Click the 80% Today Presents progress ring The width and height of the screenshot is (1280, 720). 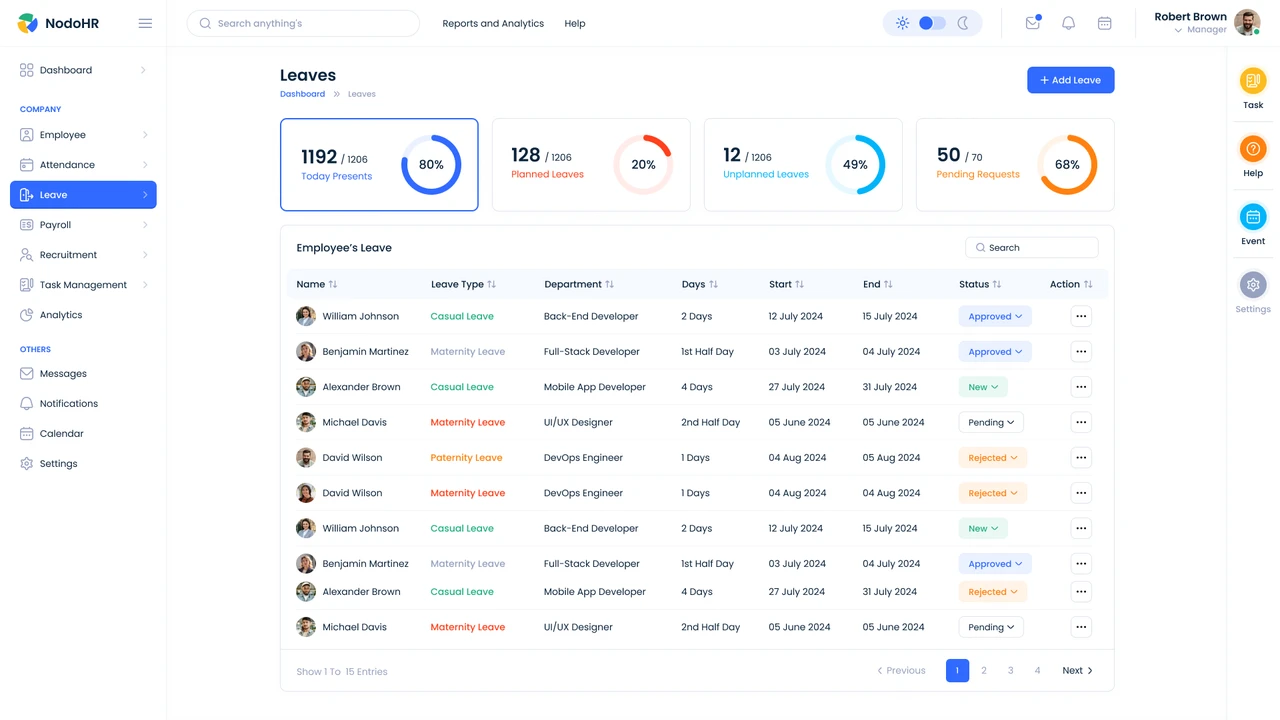point(431,165)
